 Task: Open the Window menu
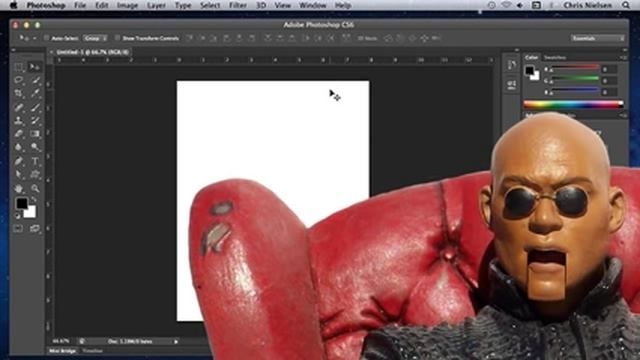pos(313,5)
